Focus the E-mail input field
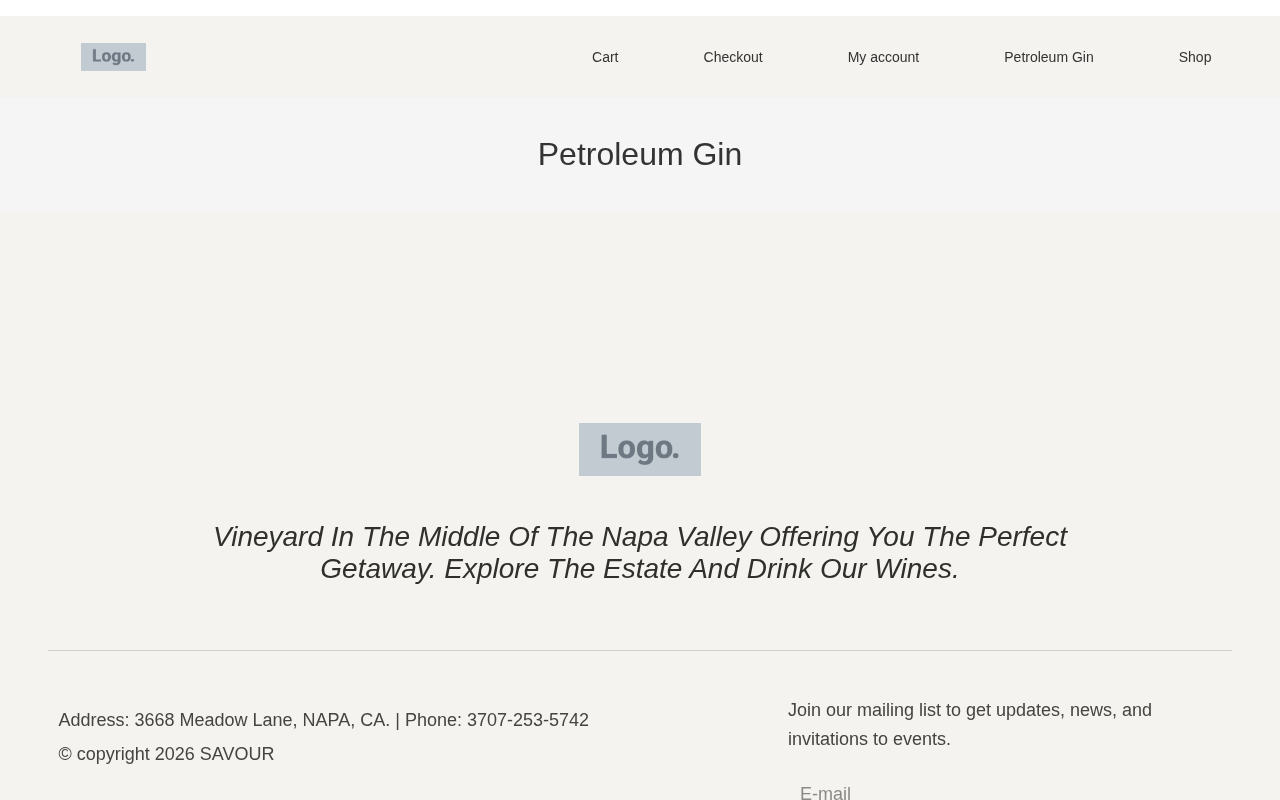 (1000, 792)
